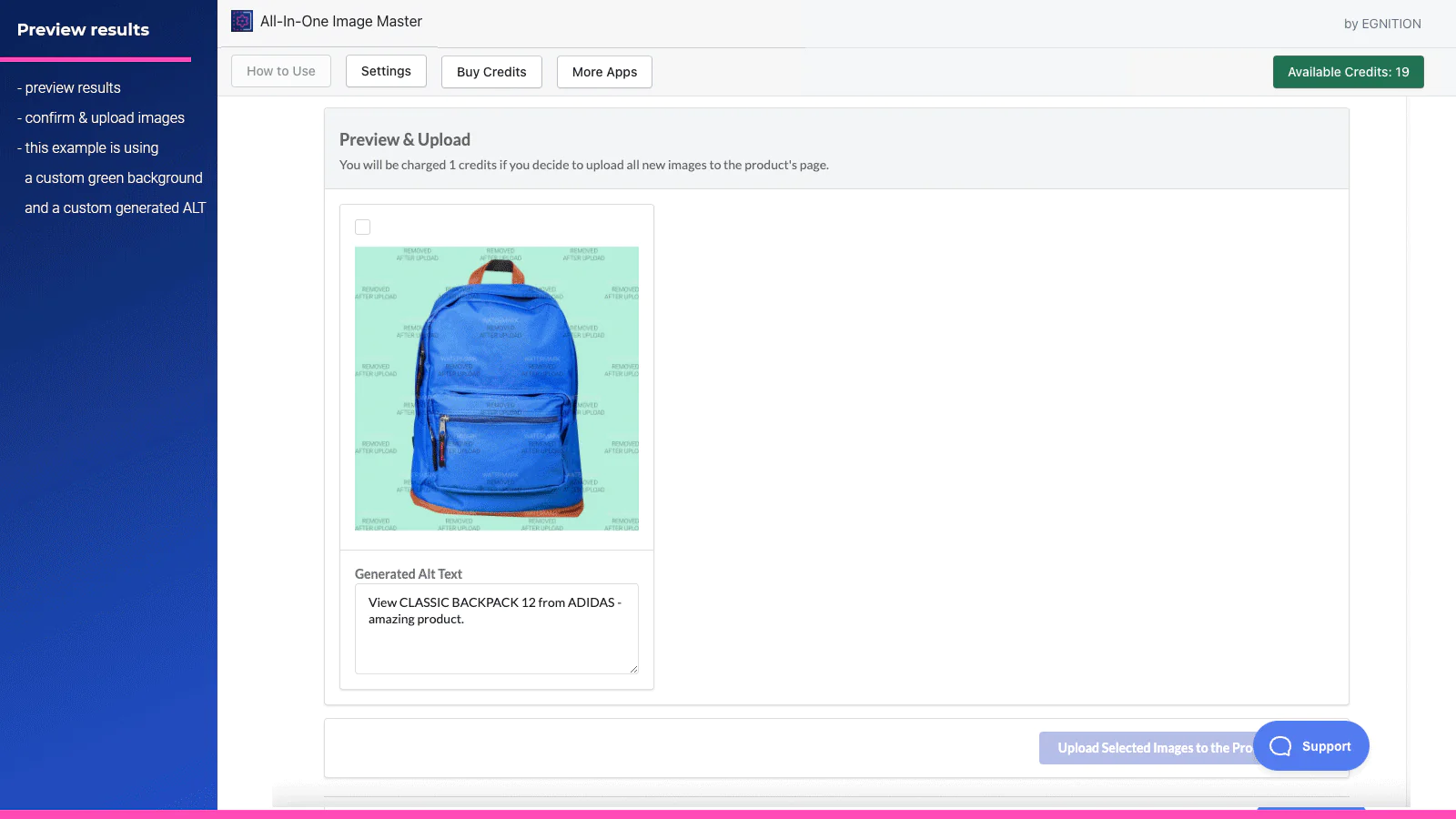The height and width of the screenshot is (819, 1456).
Task: Click the '- confirm & upload images' sidebar text
Action: [x=101, y=117]
